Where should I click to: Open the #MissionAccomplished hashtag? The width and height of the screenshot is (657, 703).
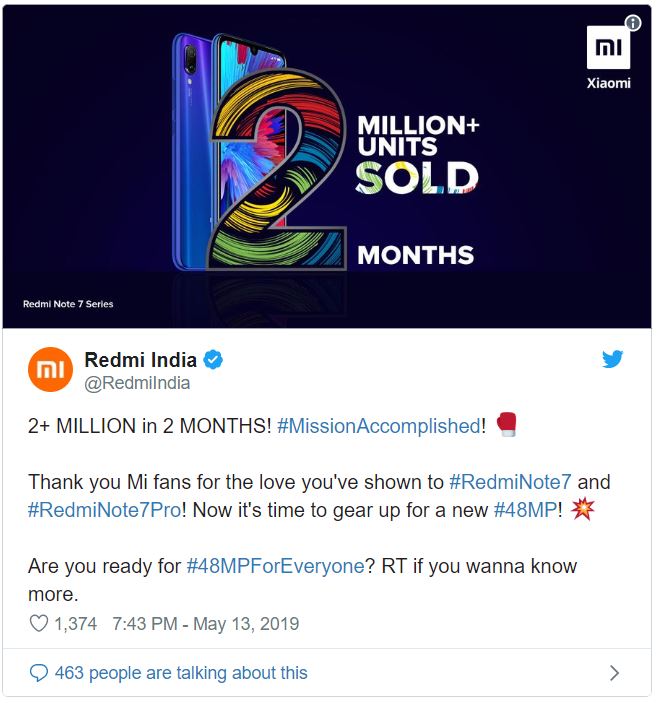tap(379, 426)
